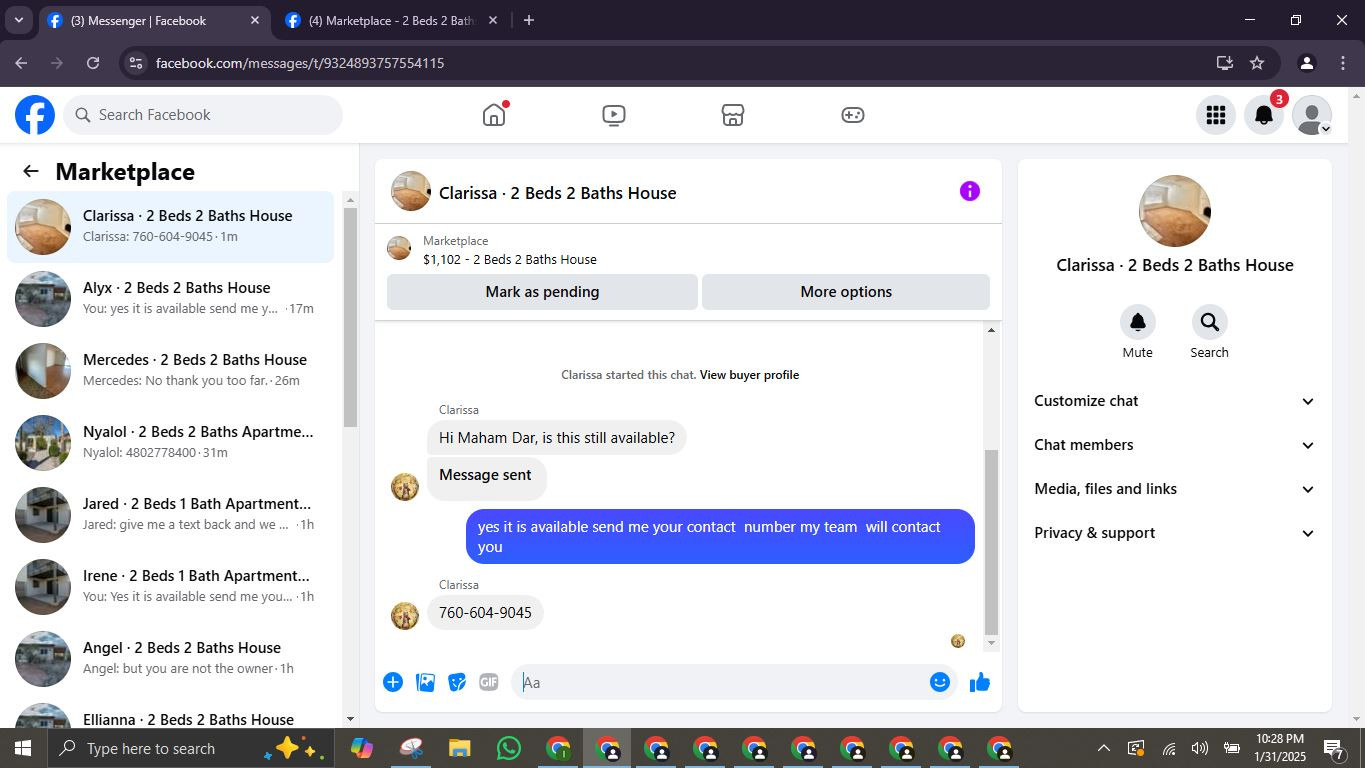
Task: Close the Marketplace browser tab
Action: tap(492, 20)
